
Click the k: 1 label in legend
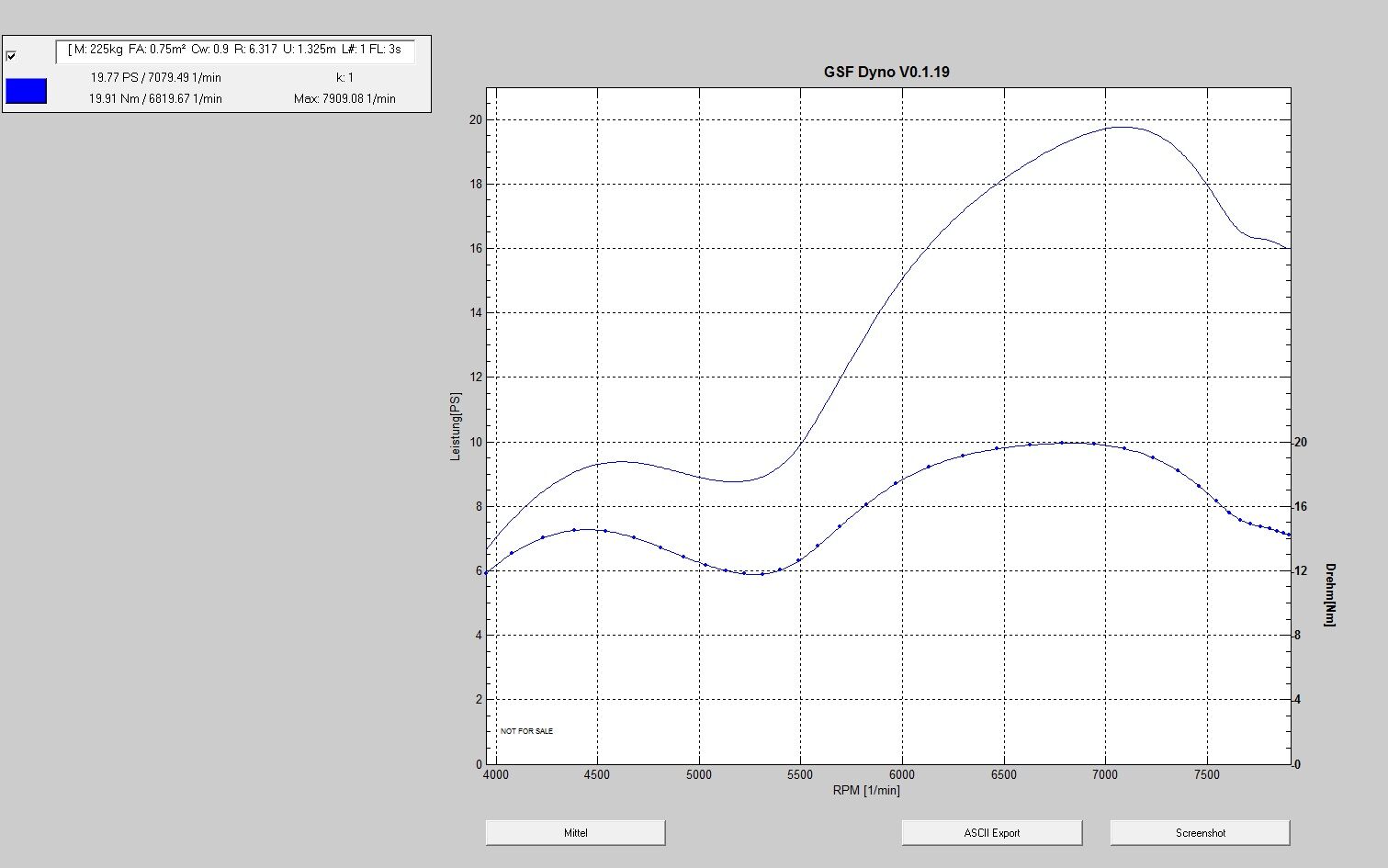pyautogui.click(x=344, y=78)
